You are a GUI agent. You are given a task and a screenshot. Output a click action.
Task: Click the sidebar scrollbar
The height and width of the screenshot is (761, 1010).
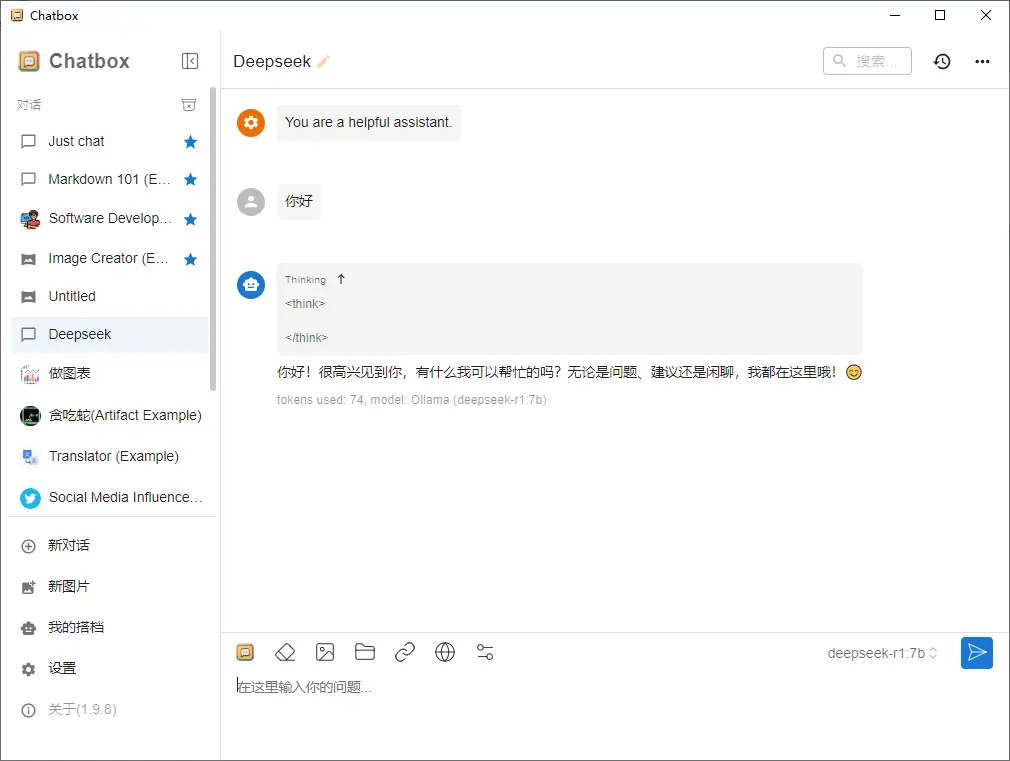point(213,238)
